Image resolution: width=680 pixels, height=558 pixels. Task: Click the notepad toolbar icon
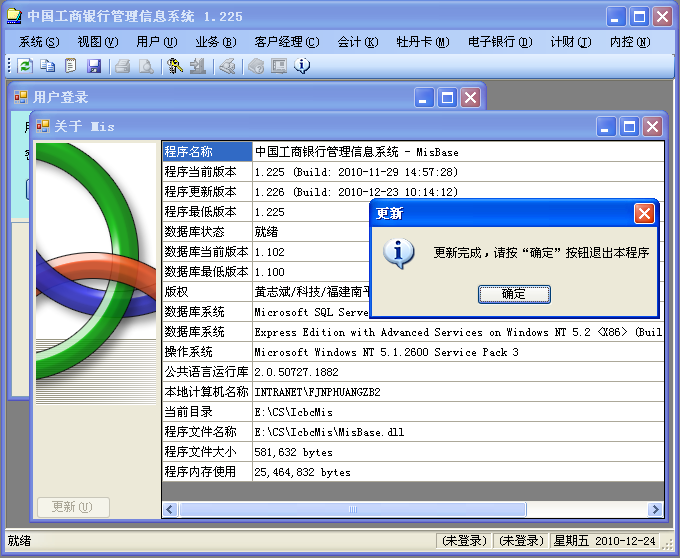pyautogui.click(x=70, y=66)
